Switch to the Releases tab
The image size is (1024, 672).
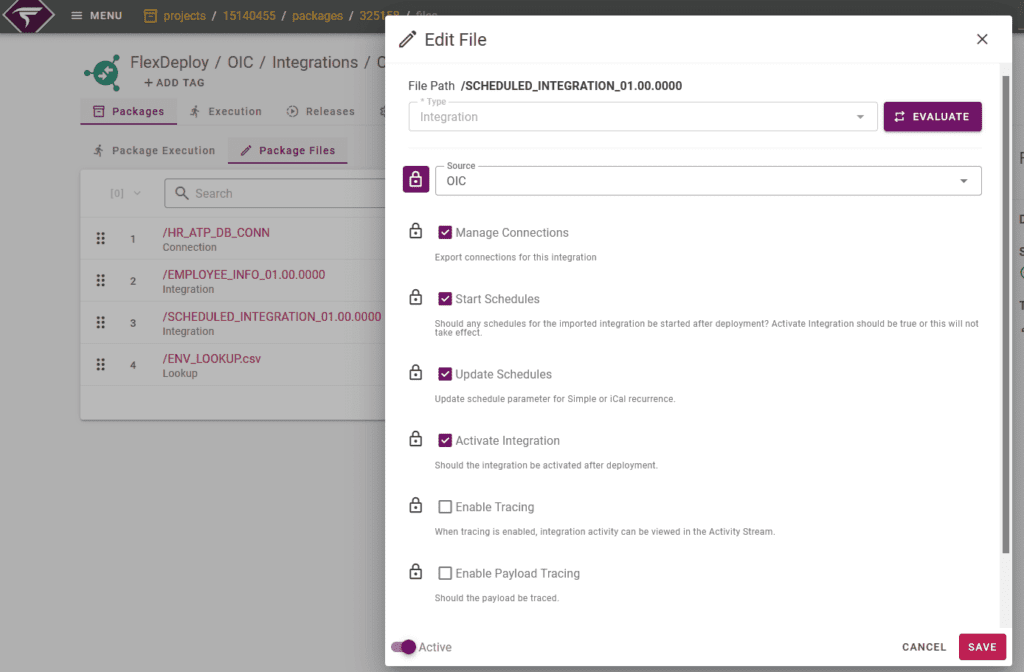coord(321,111)
